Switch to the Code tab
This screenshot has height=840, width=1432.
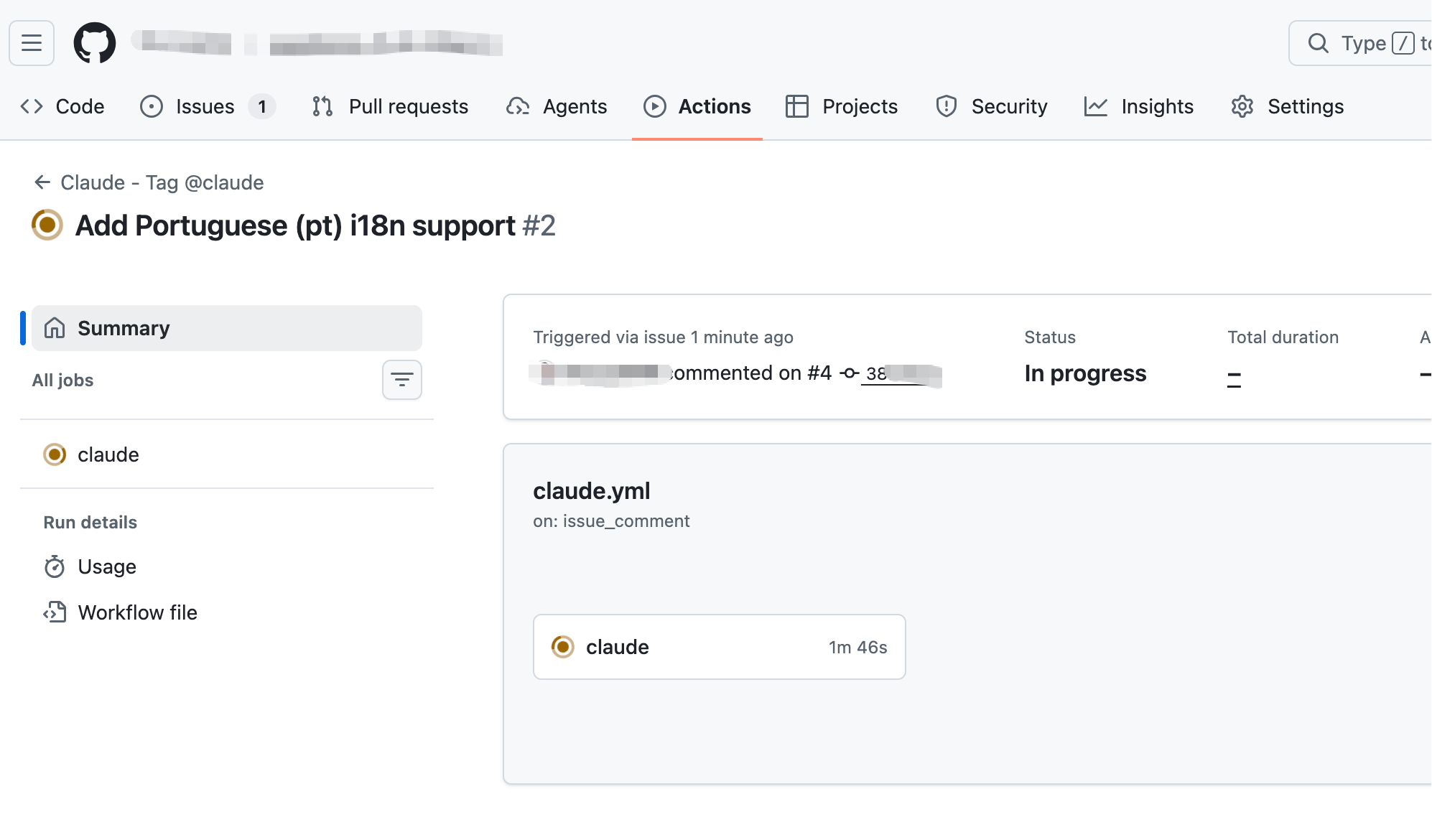[x=62, y=106]
